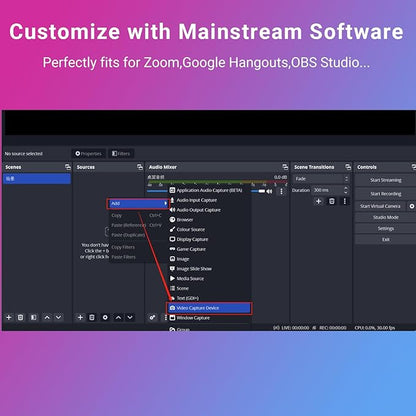Screen dimensions: 416x416
Task: Click the Start Streaming button
Action: coord(385,180)
